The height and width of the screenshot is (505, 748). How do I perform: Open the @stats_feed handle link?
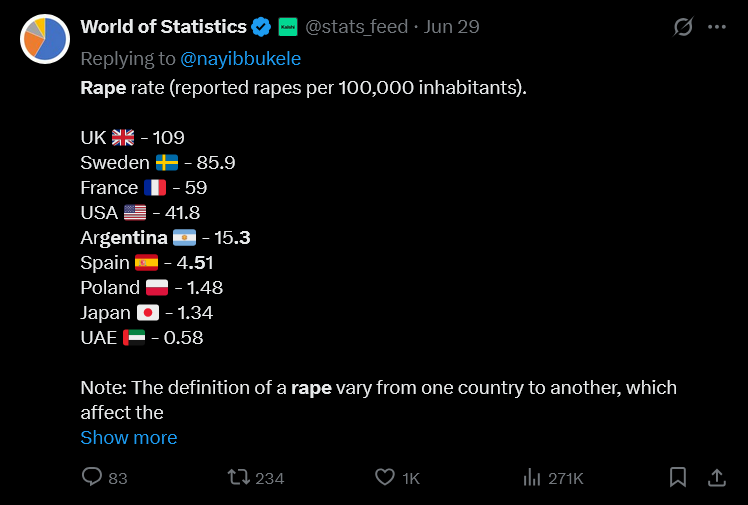356,27
